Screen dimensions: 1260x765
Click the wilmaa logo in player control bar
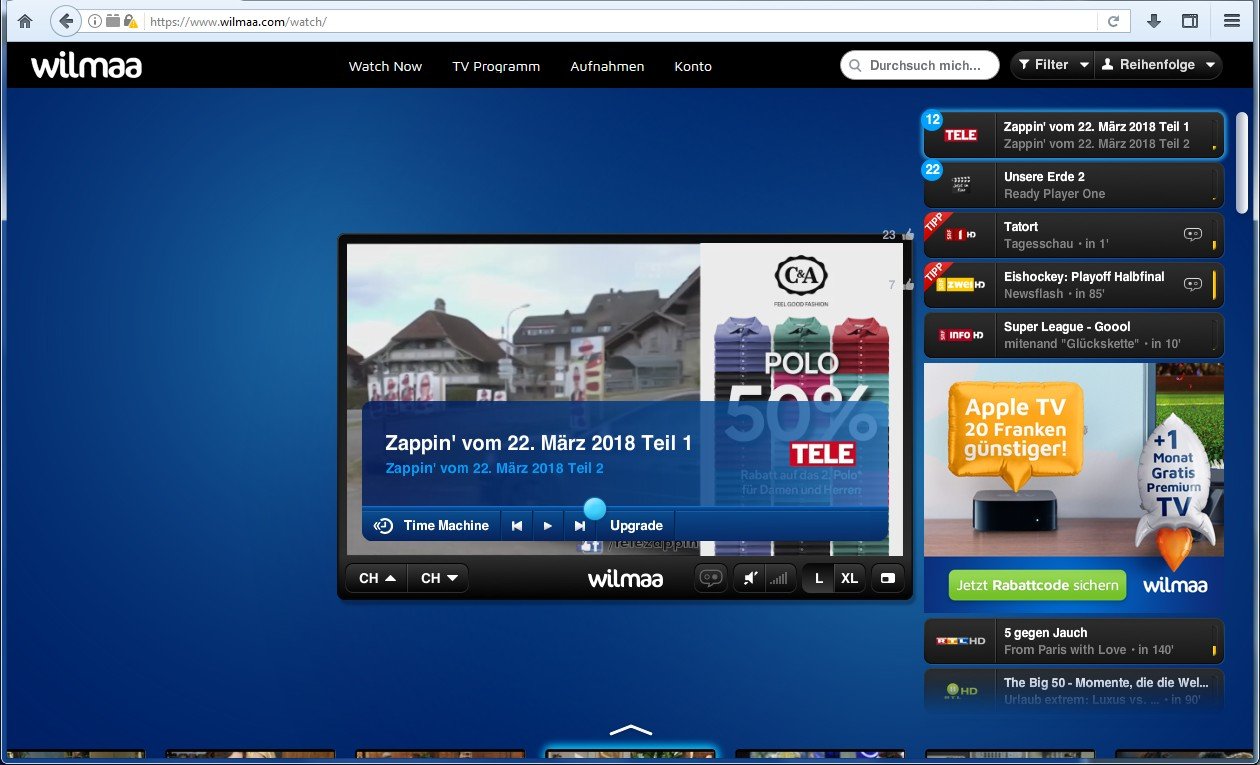tap(625, 578)
